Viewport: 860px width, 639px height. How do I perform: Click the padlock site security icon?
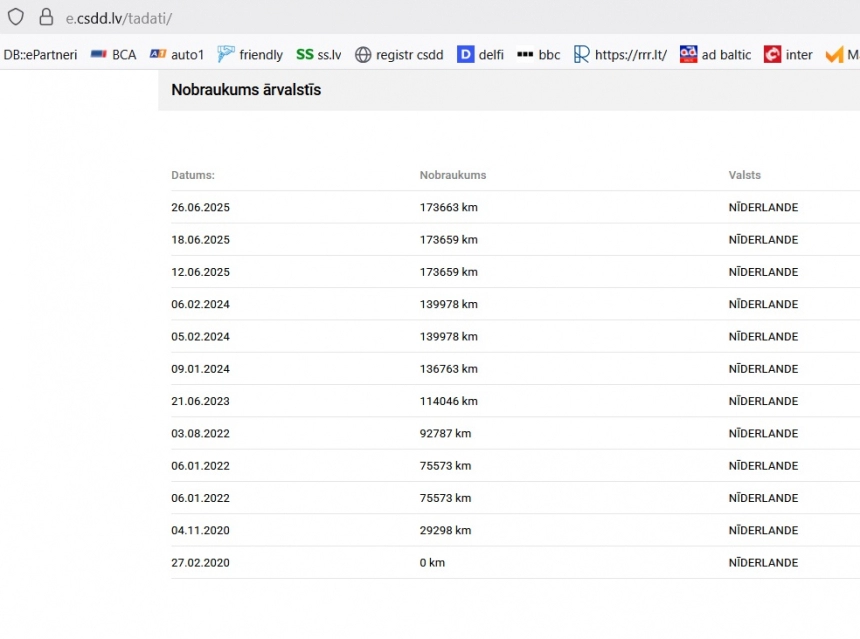[46, 17]
